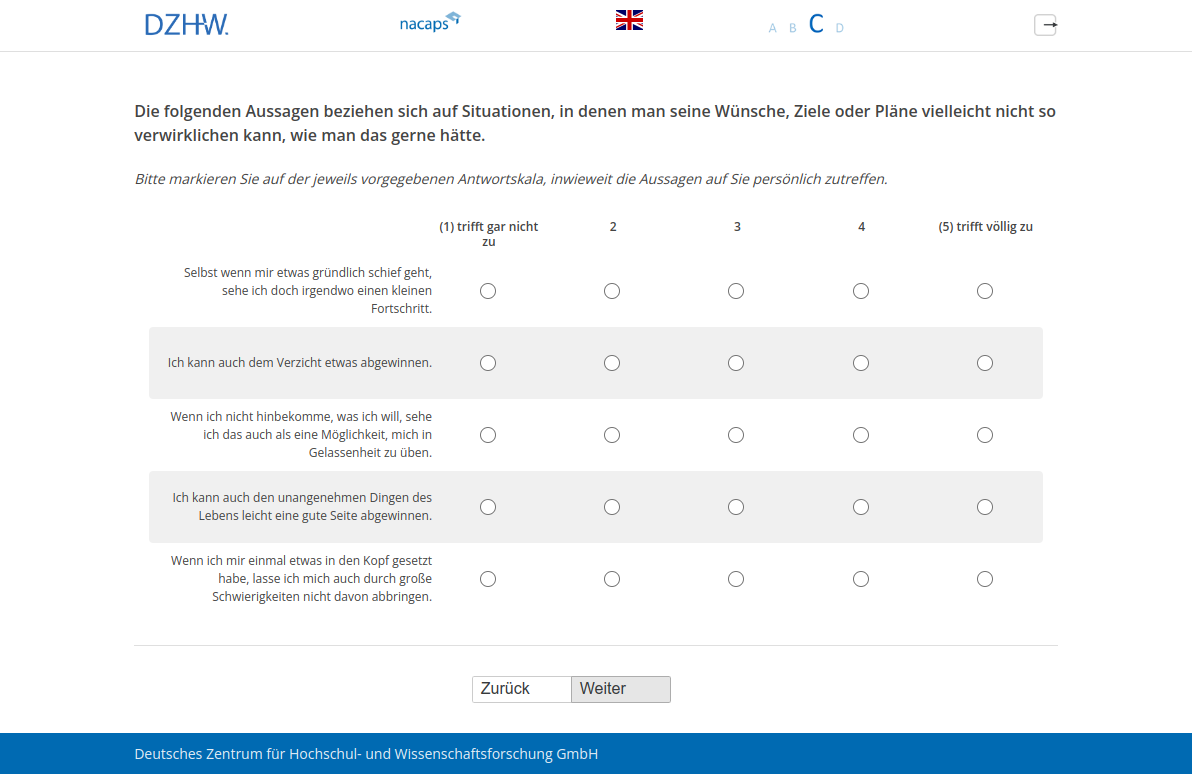Select font size B

[793, 28]
